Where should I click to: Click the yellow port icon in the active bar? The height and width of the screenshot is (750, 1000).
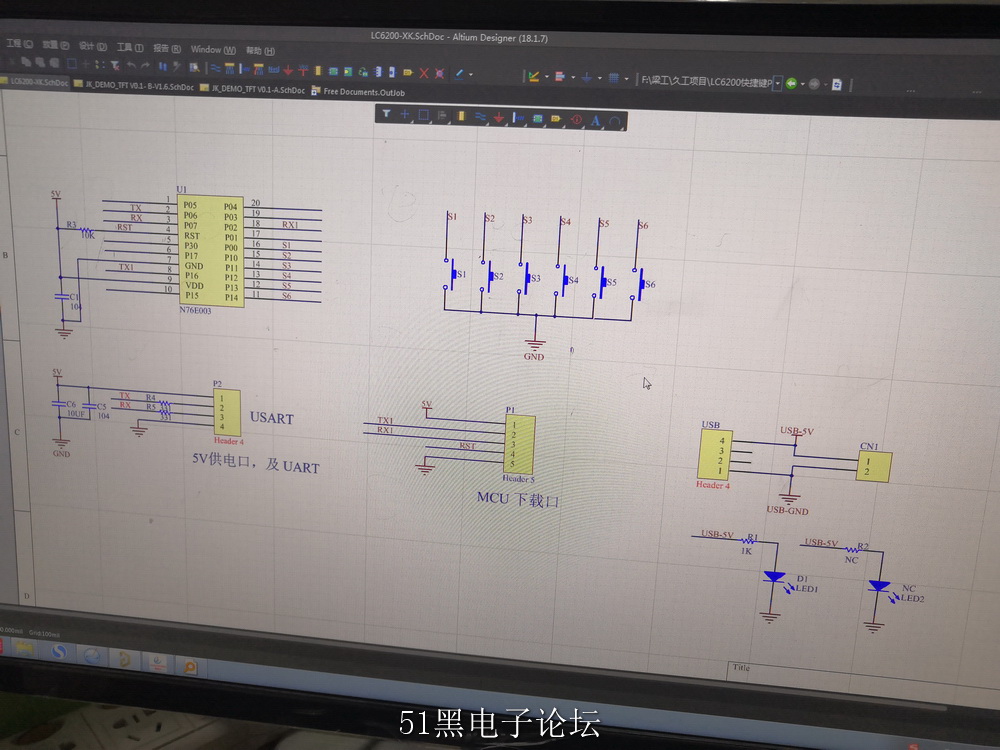[556, 119]
